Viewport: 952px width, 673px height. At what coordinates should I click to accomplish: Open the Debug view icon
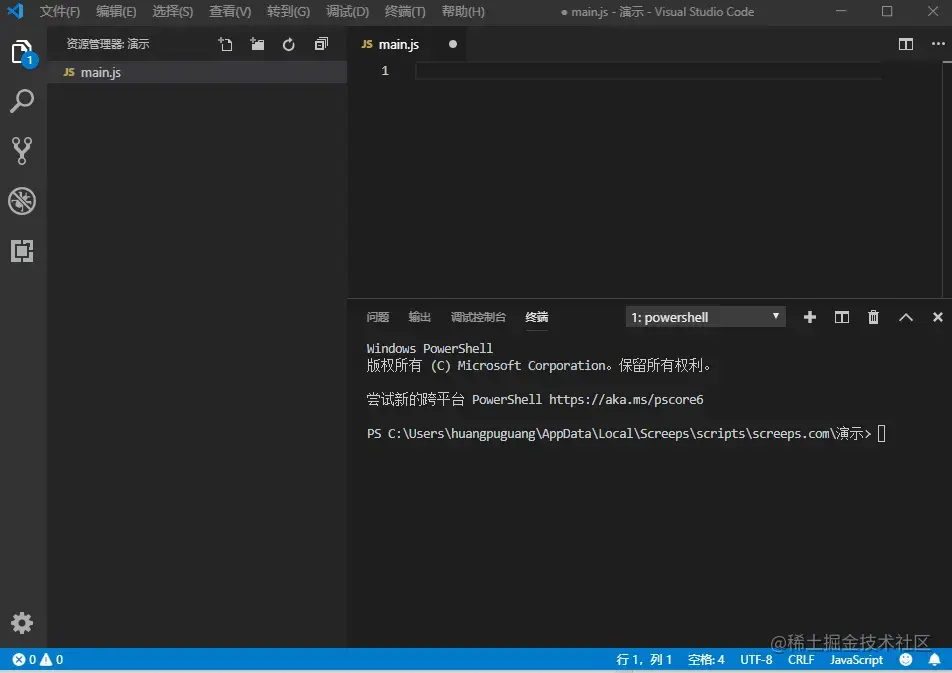(x=22, y=201)
